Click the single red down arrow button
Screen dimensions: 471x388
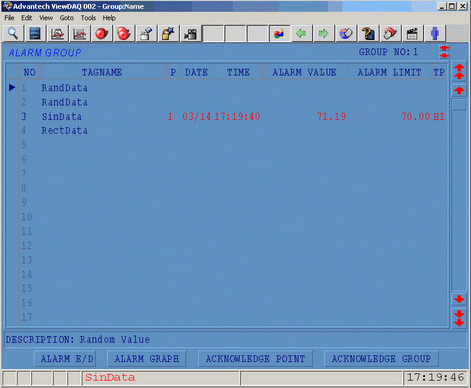(459, 299)
